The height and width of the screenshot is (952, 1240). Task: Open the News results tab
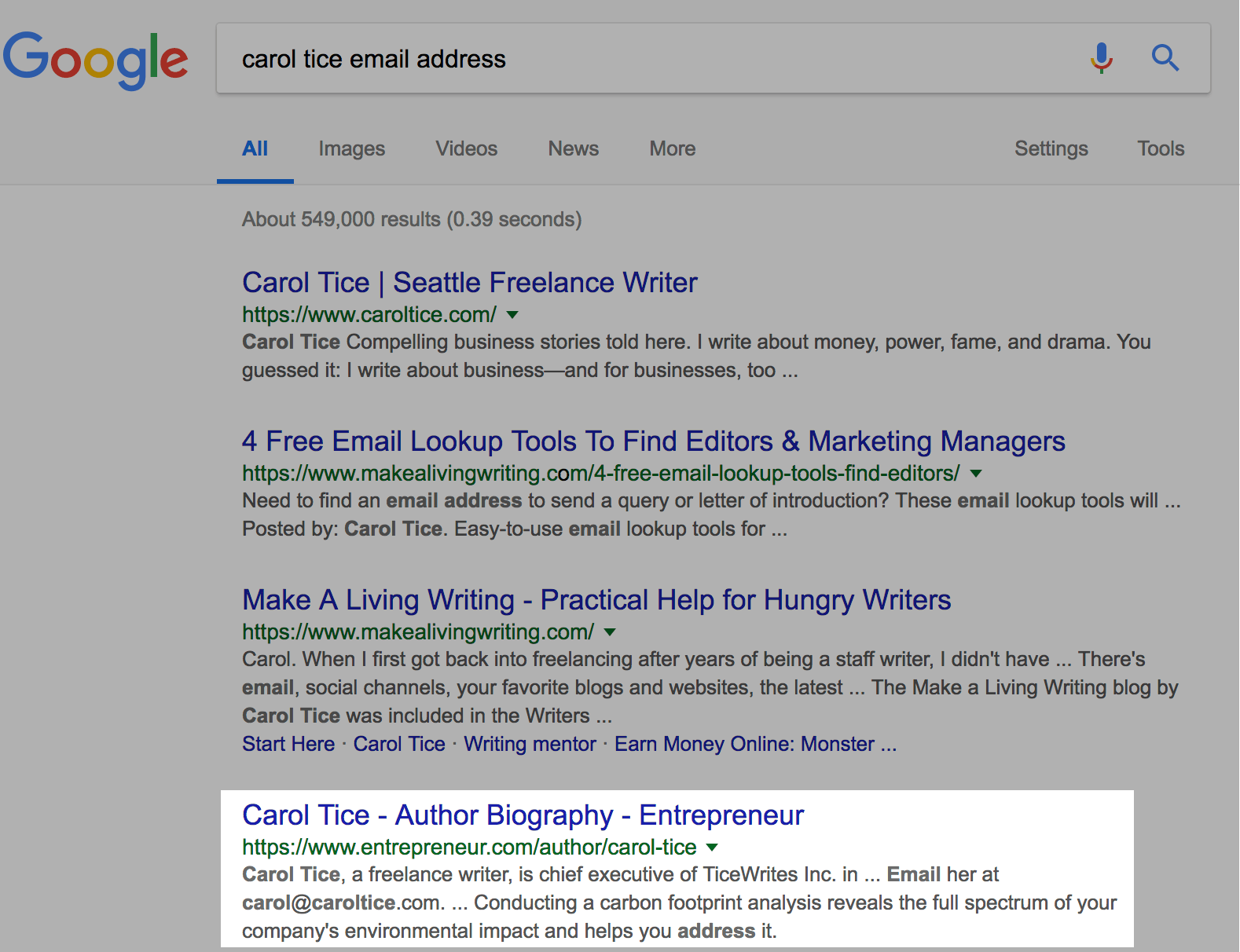pyautogui.click(x=573, y=148)
